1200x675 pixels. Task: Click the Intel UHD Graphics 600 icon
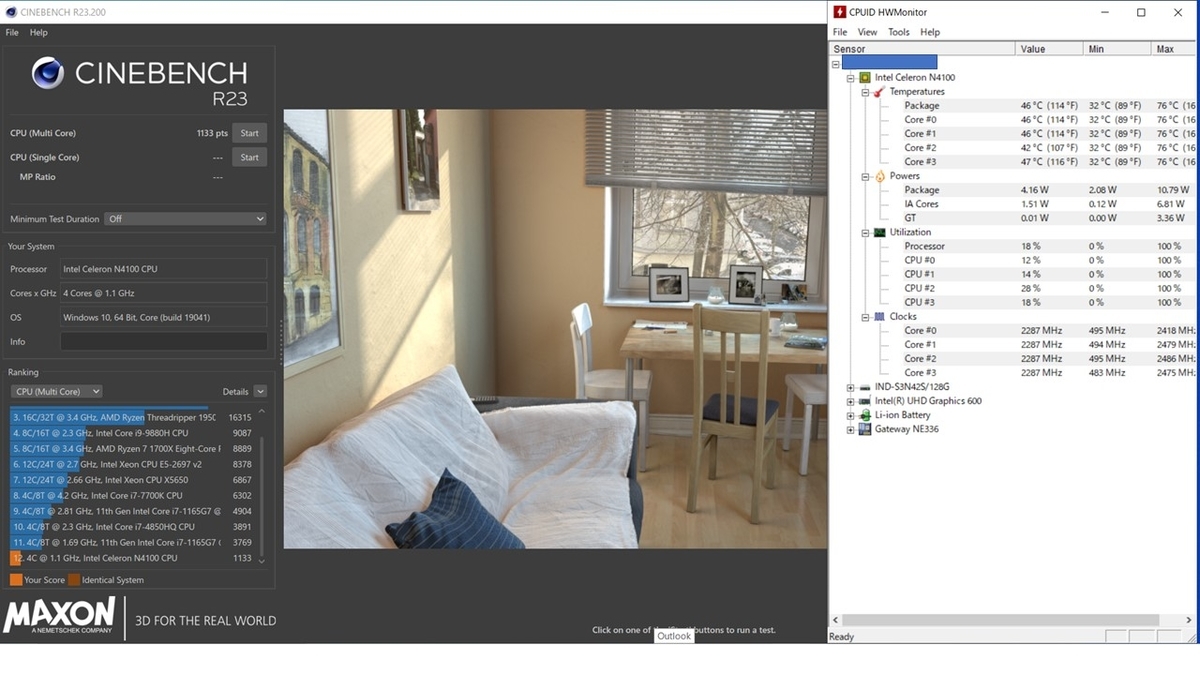click(865, 401)
